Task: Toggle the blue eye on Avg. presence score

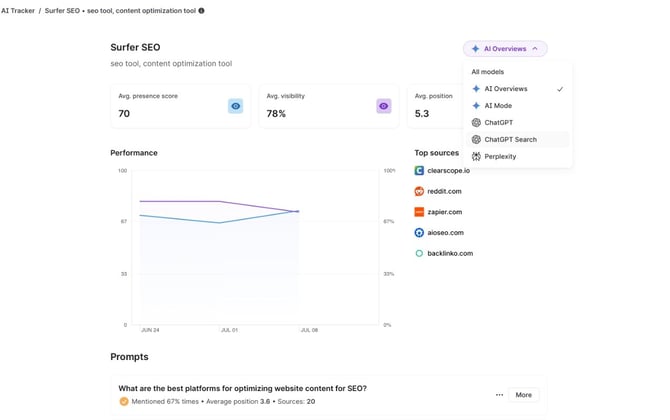Action: [x=235, y=106]
